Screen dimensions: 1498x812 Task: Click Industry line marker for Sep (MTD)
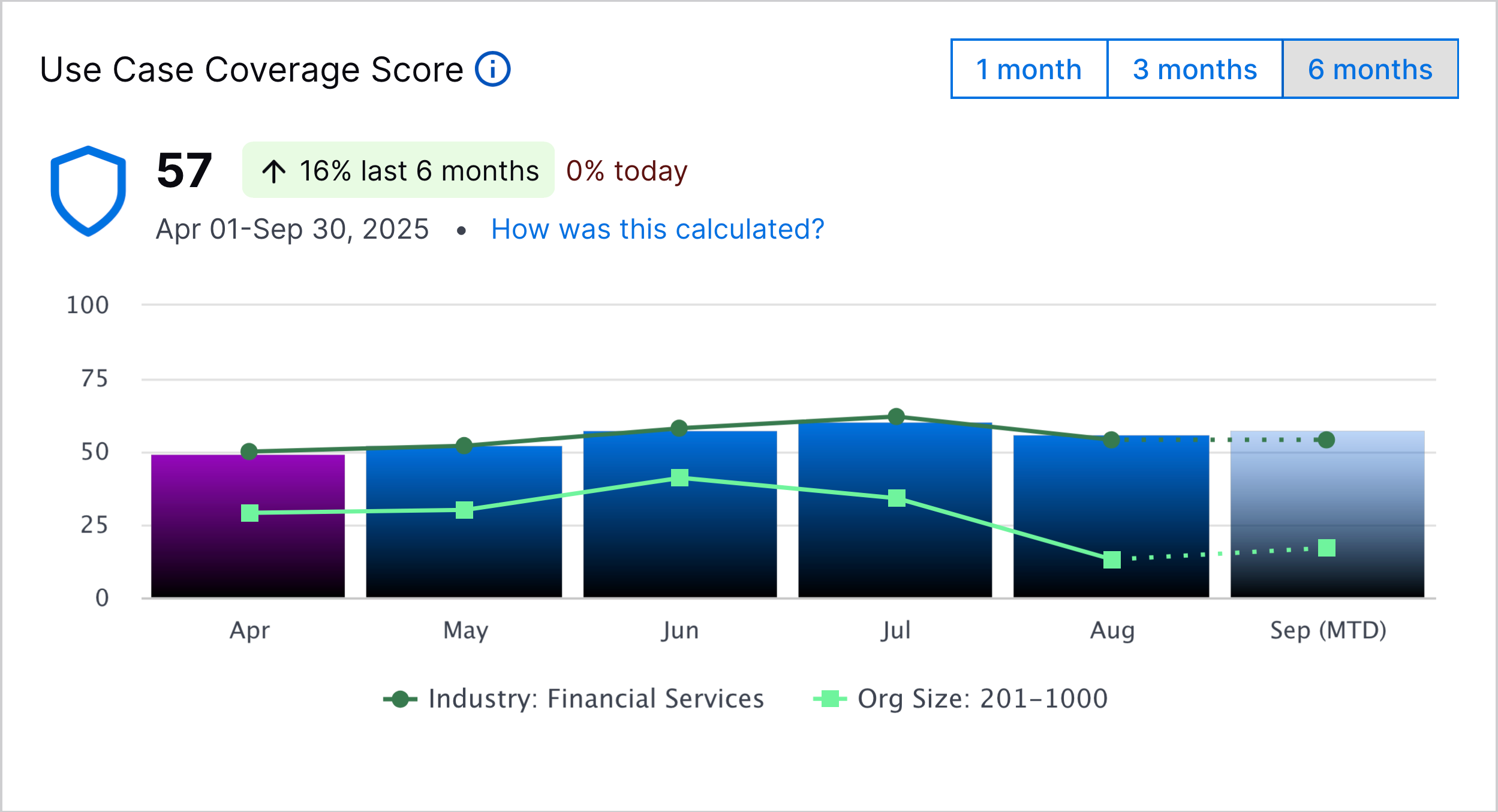(x=1326, y=440)
